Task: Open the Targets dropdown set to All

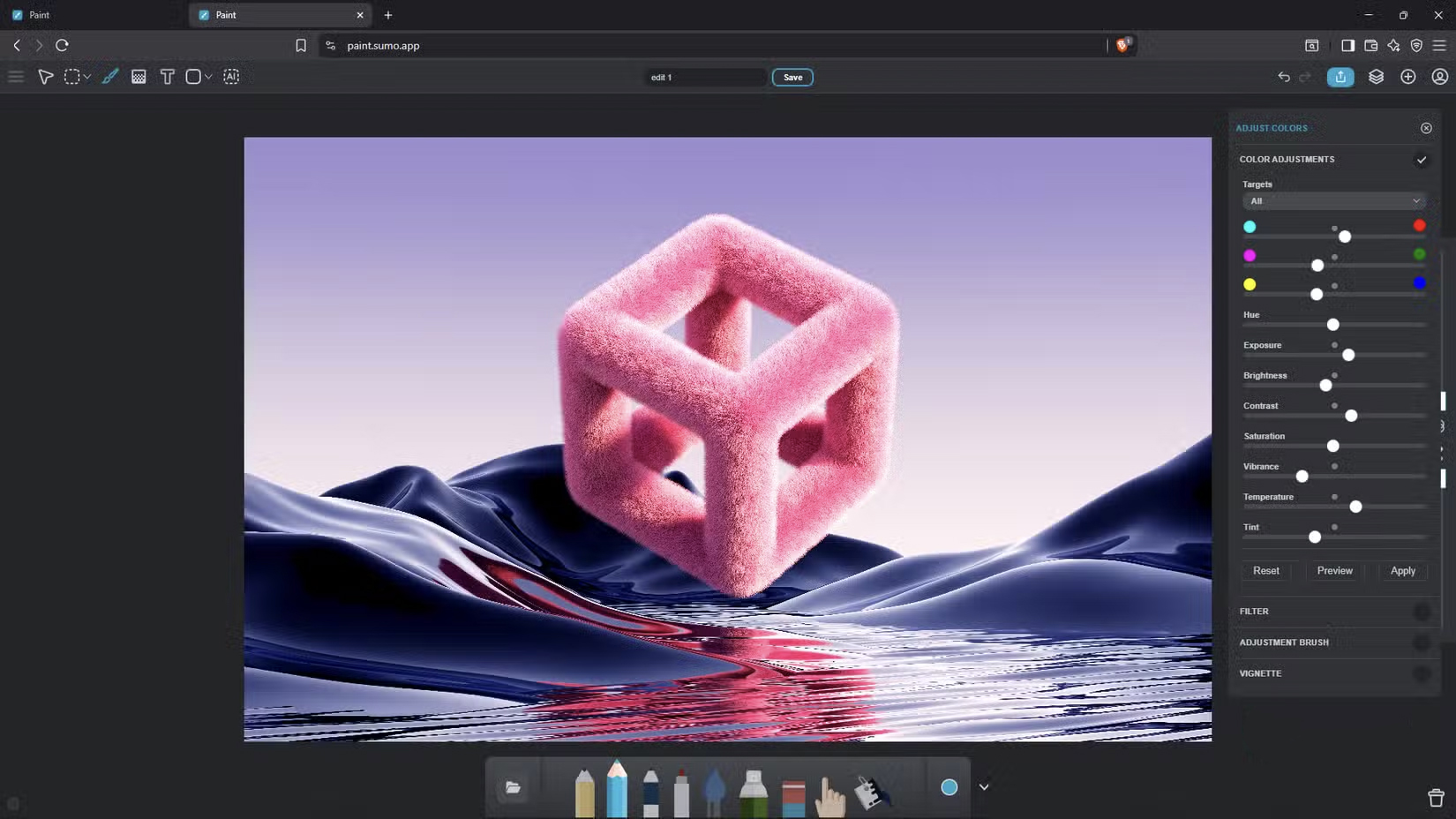Action: point(1334,201)
